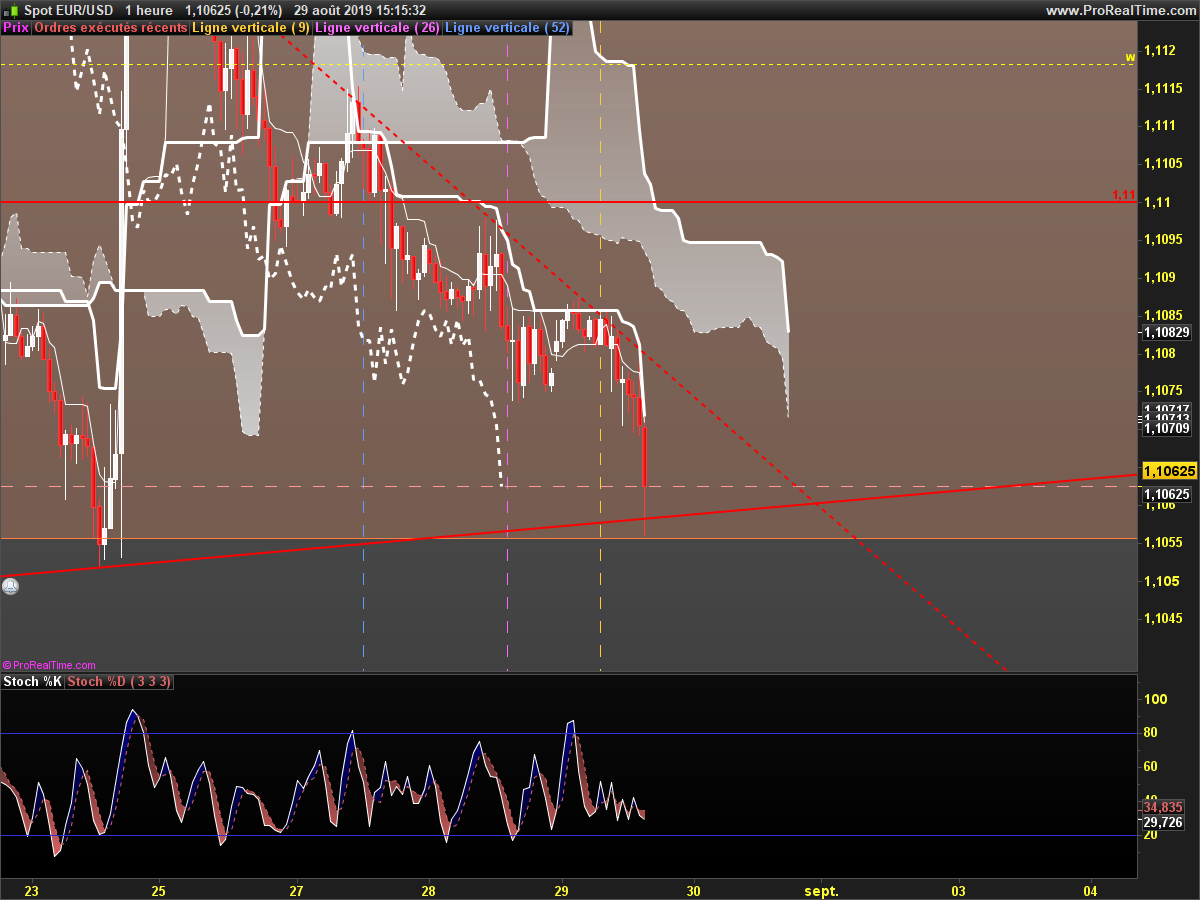The width and height of the screenshot is (1200, 900).
Task: Click the Spot EUR/USD instrument name
Action: point(68,10)
